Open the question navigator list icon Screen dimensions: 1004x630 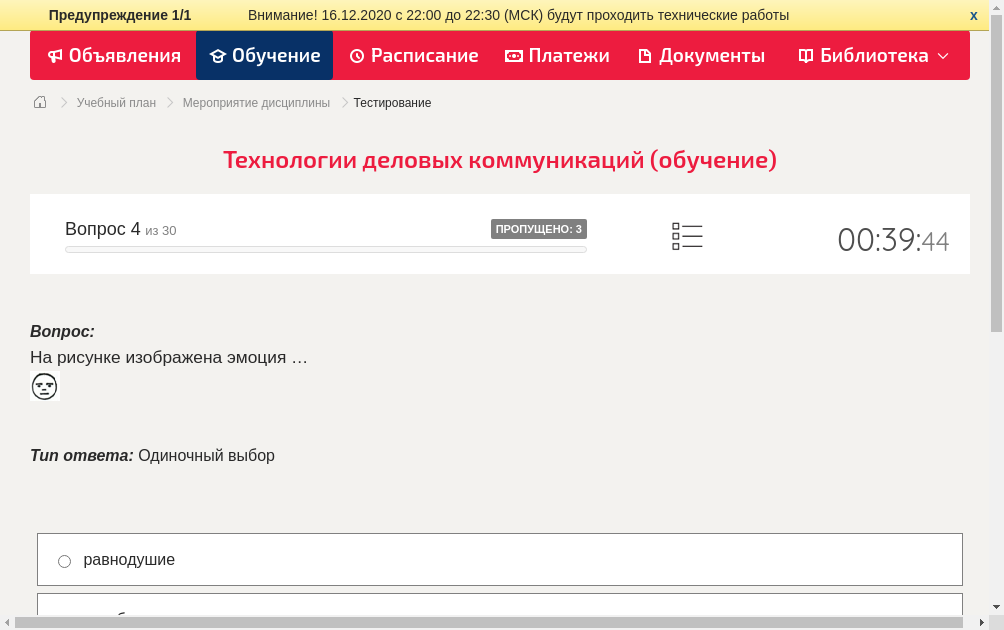(687, 235)
